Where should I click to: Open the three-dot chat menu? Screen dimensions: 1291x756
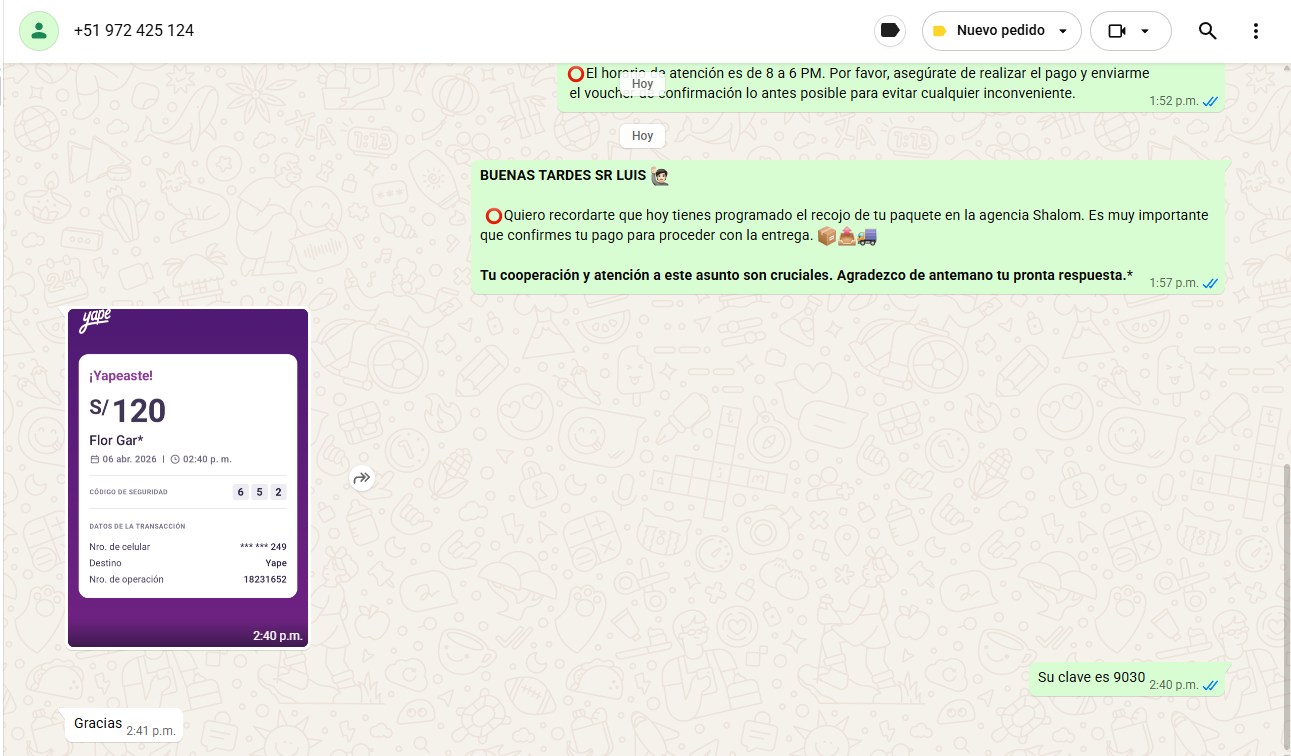coord(1256,31)
